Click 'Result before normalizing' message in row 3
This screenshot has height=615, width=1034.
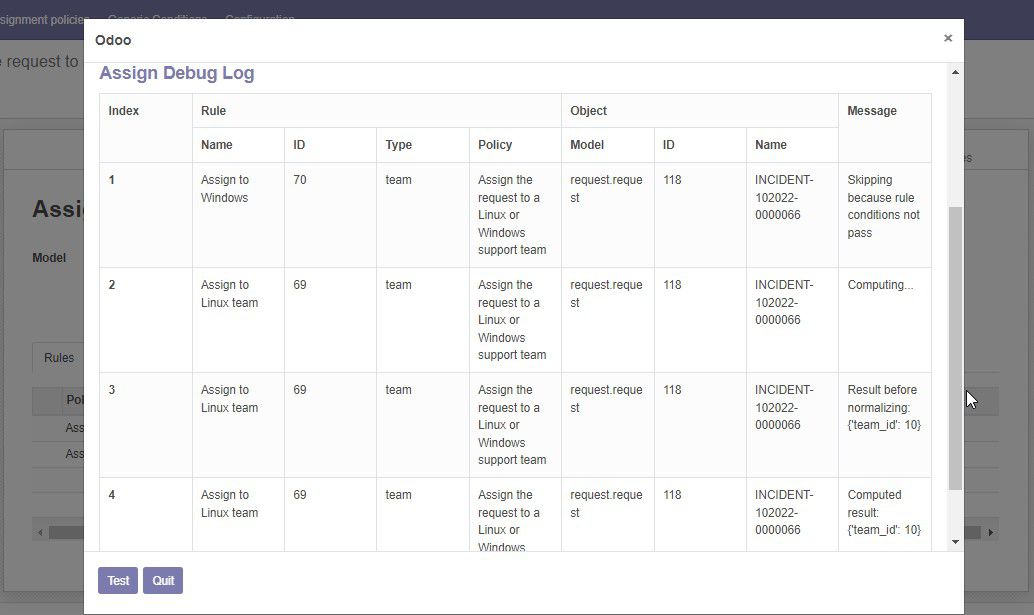point(884,407)
